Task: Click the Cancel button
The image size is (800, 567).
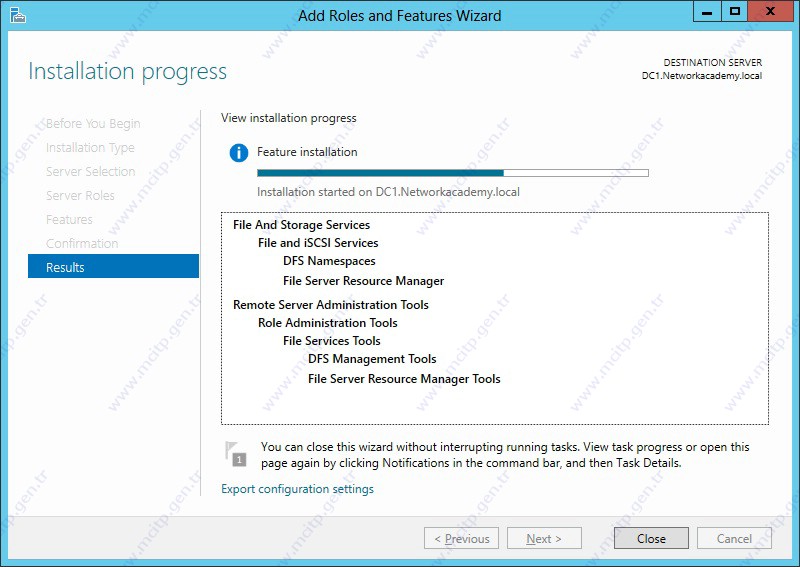Action: pos(734,538)
